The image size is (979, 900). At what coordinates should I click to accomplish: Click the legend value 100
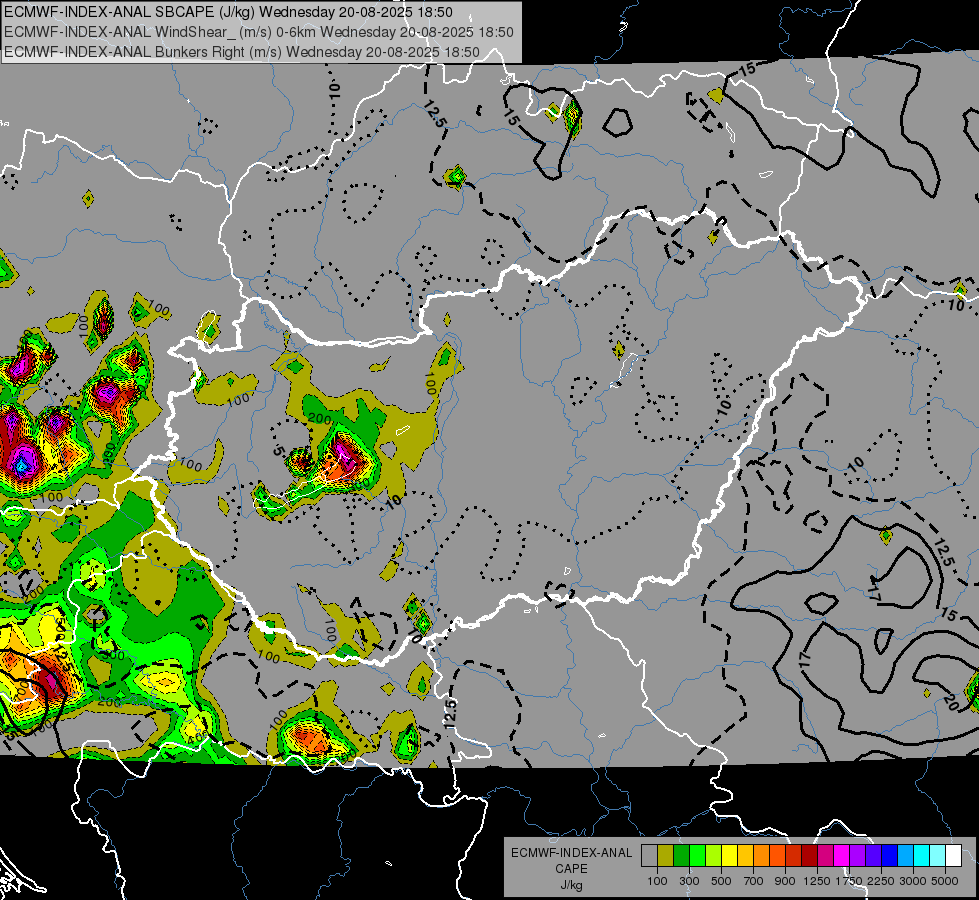(657, 881)
